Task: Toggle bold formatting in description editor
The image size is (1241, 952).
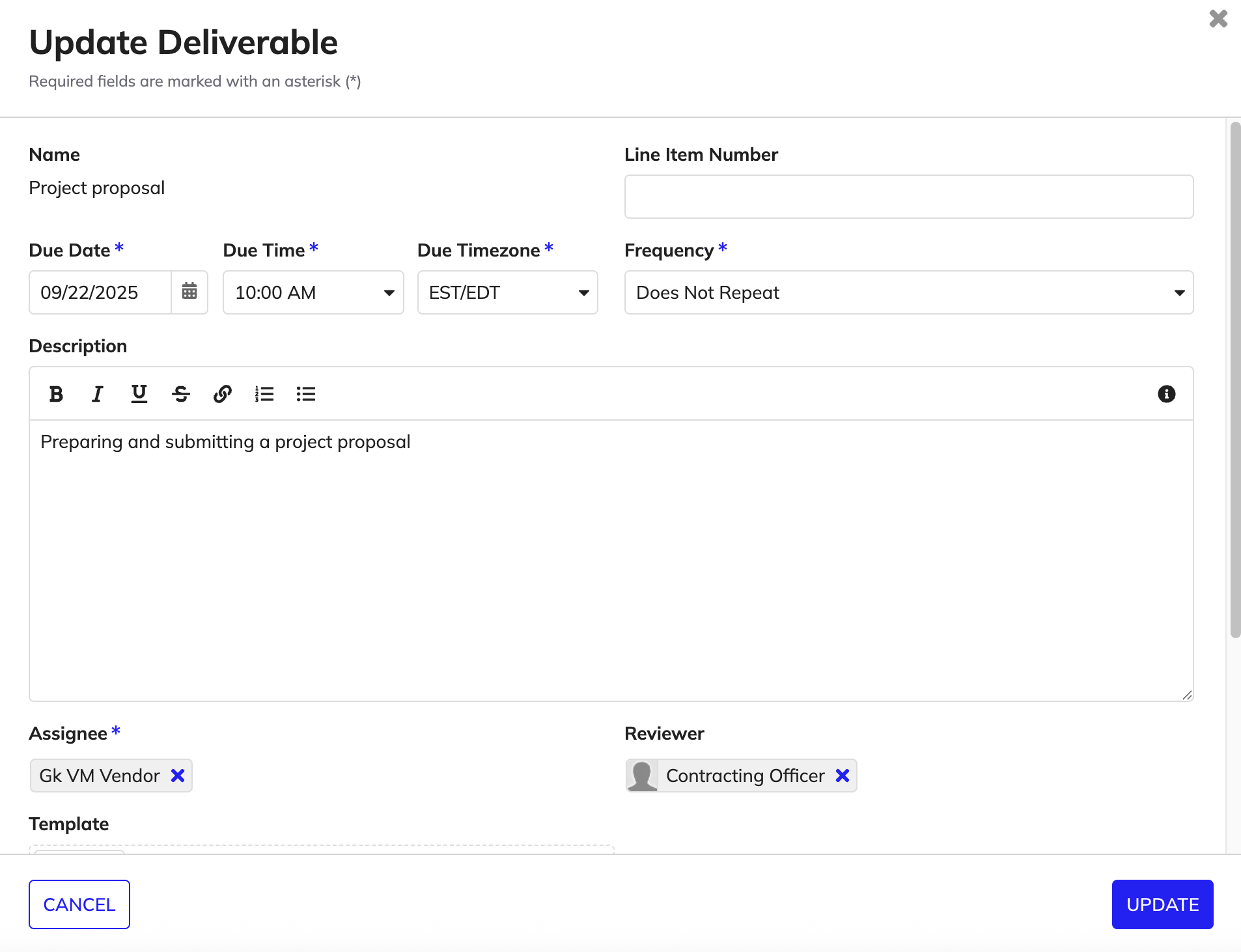Action: (x=56, y=394)
